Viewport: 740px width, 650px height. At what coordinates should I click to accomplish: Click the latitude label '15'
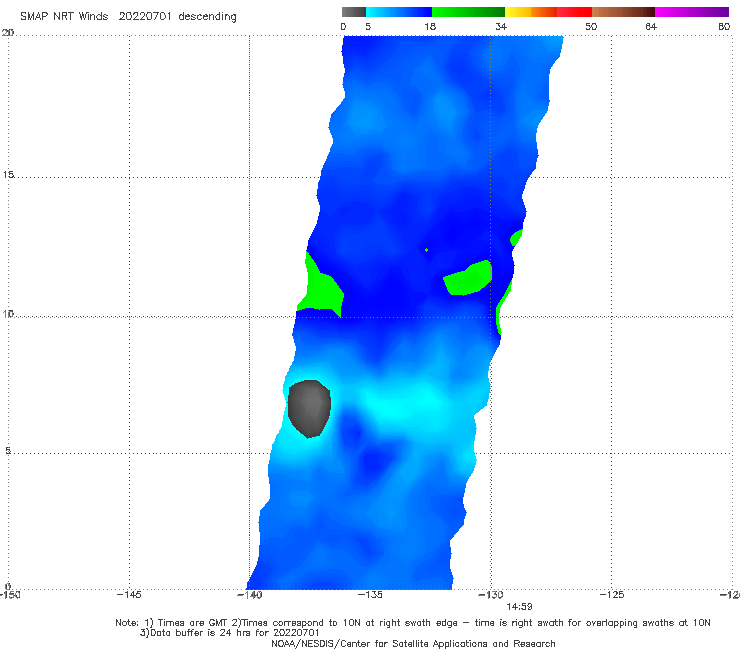8,175
